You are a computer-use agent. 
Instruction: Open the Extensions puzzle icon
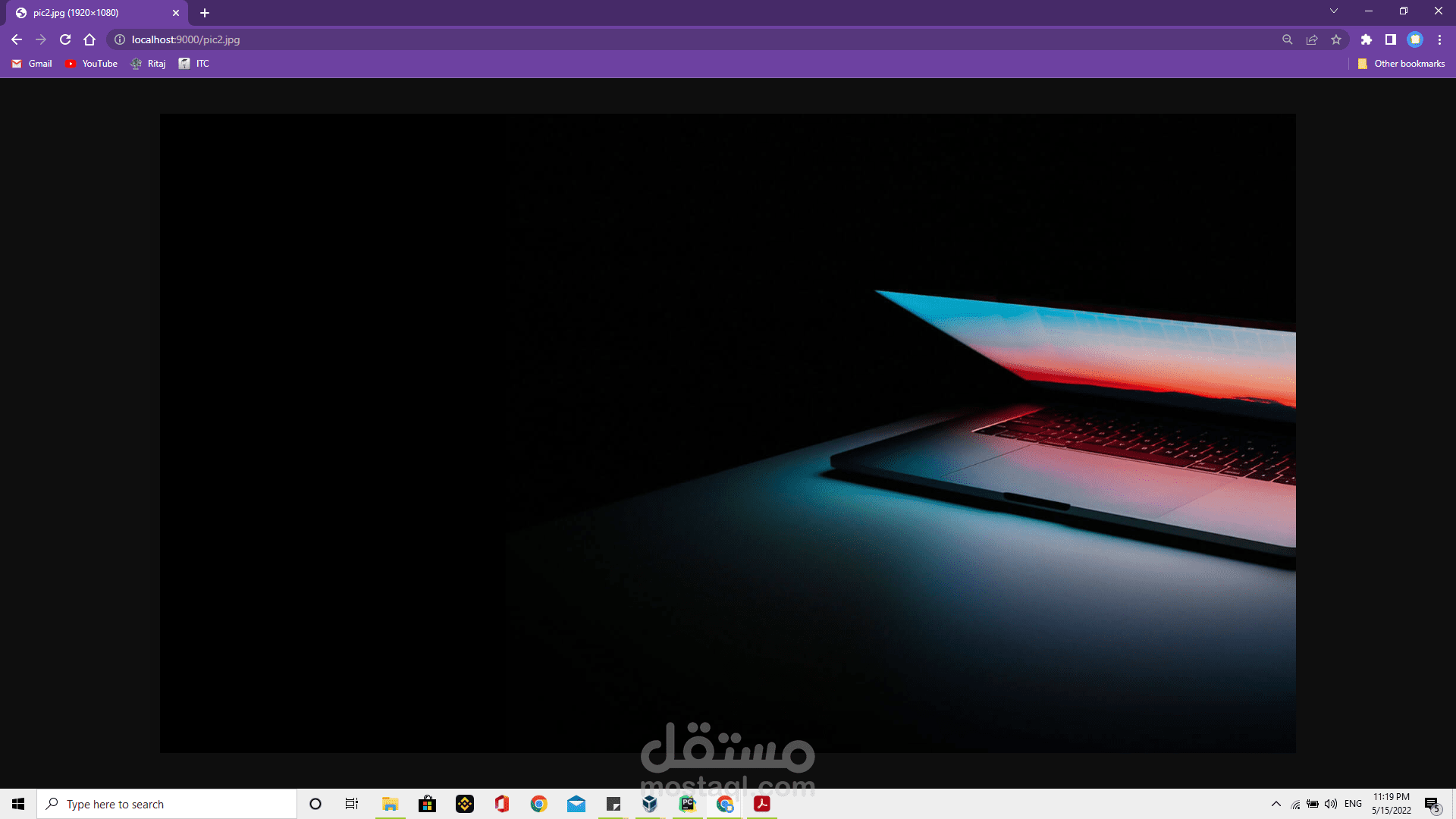[x=1367, y=39]
